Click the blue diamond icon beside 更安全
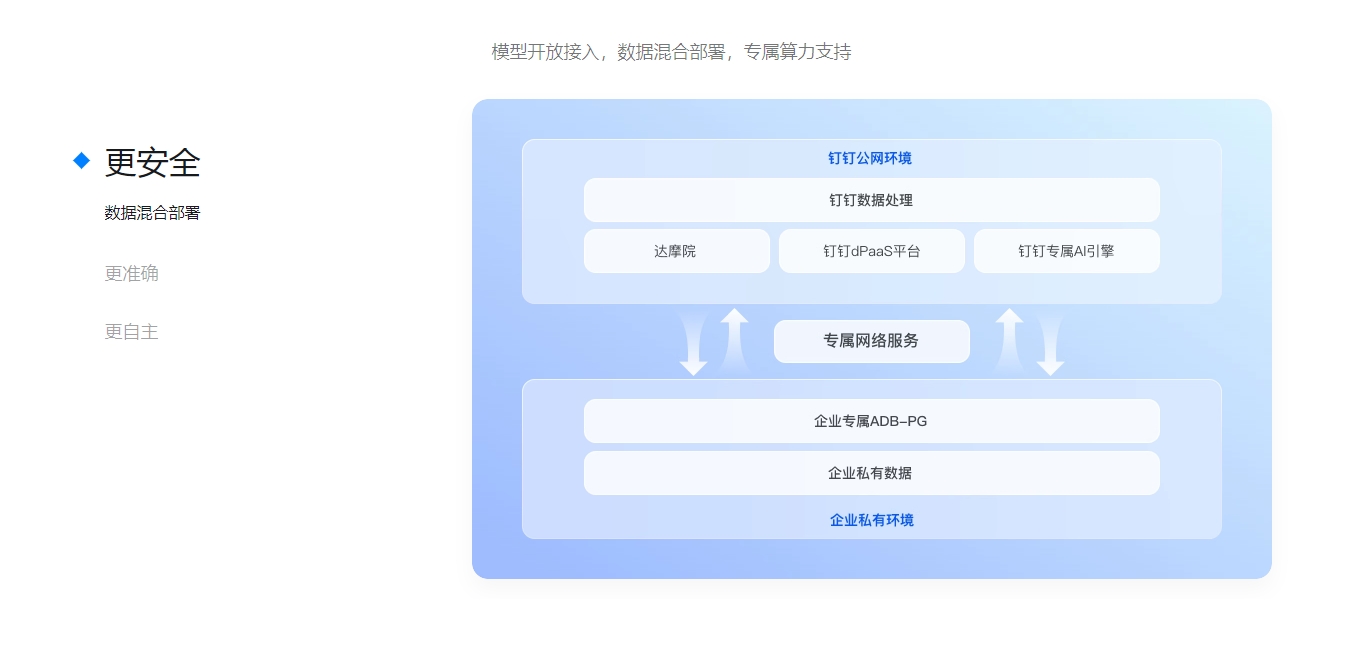 click(82, 160)
